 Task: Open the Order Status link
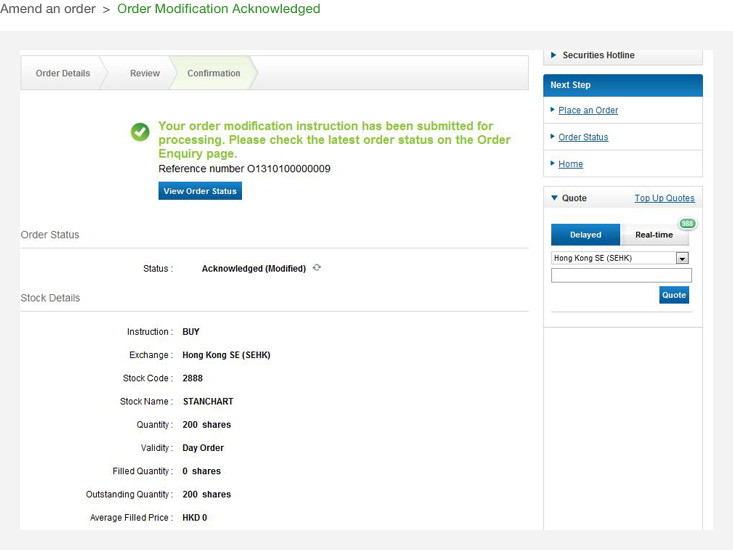tap(583, 137)
